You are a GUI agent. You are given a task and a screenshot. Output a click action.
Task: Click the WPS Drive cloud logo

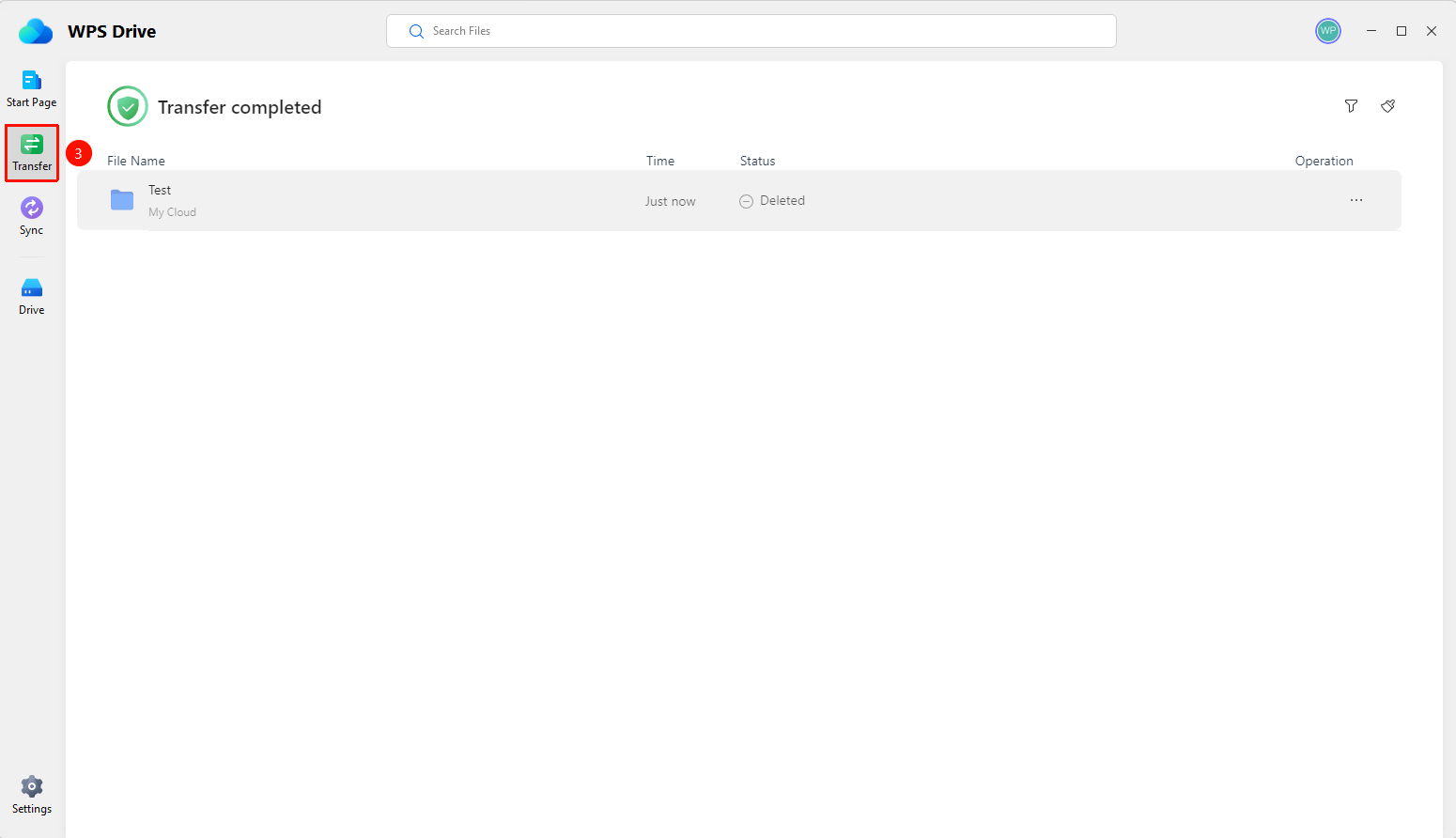[36, 31]
